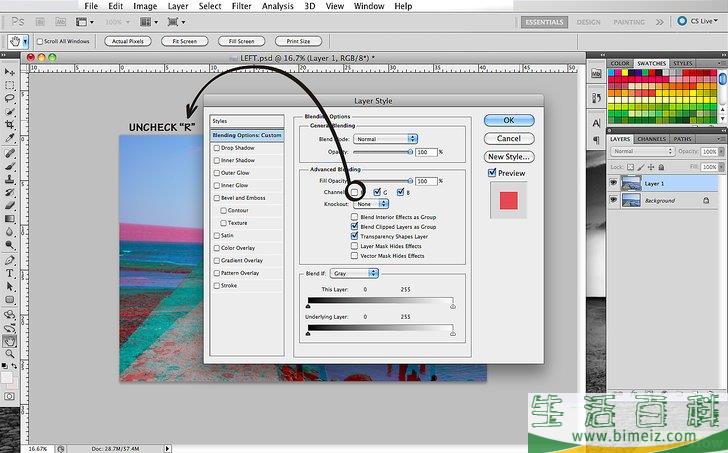Uncheck the R channel checkbox
The height and width of the screenshot is (453, 728).
(x=355, y=192)
